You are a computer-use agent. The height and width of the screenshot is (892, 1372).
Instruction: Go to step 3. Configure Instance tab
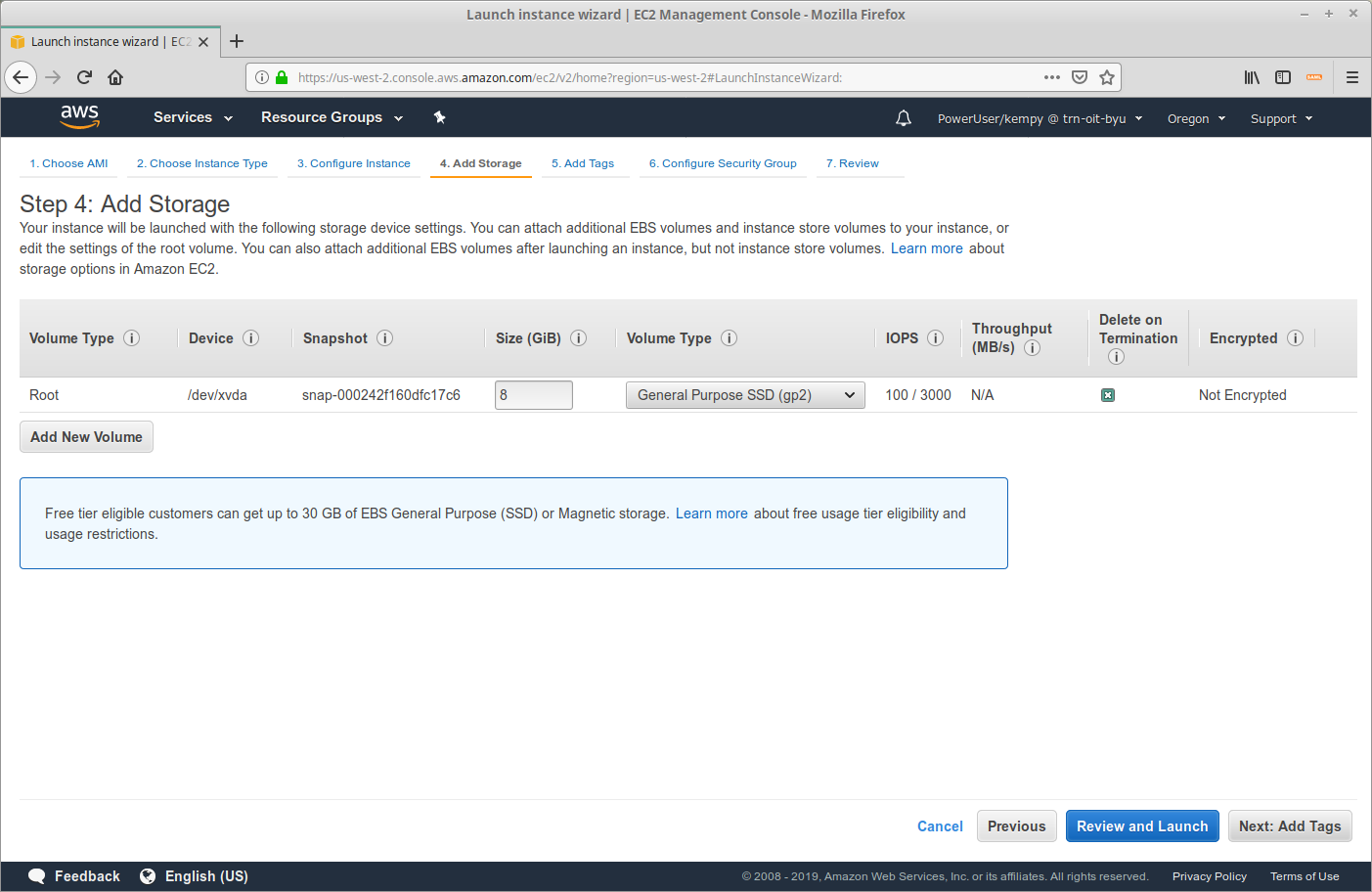(x=354, y=163)
